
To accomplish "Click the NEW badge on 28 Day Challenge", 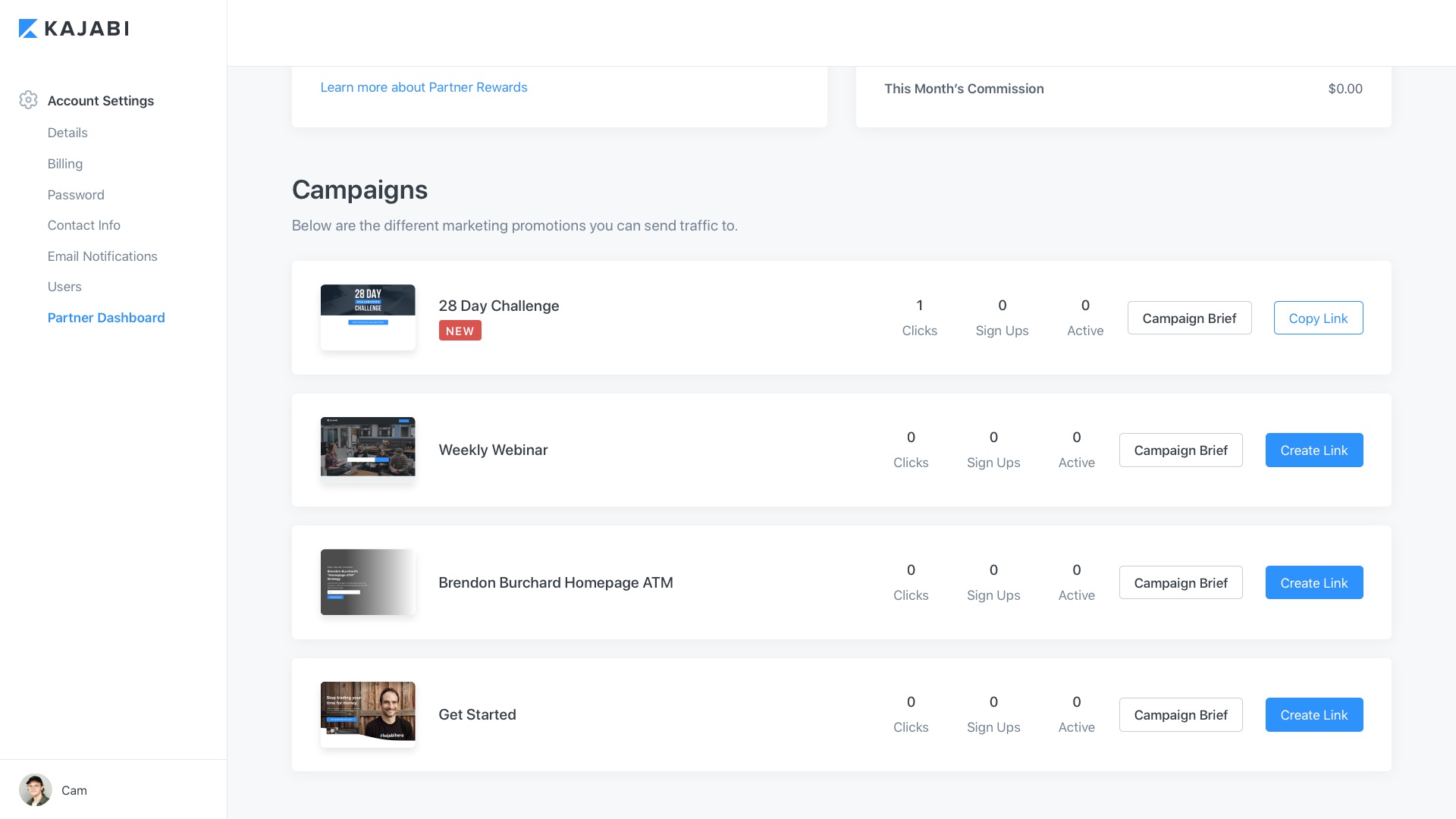I will (x=460, y=331).
